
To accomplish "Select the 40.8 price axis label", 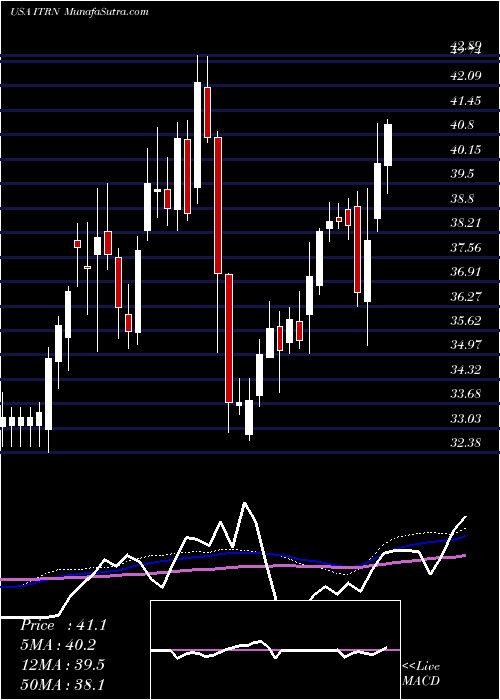I will (463, 125).
